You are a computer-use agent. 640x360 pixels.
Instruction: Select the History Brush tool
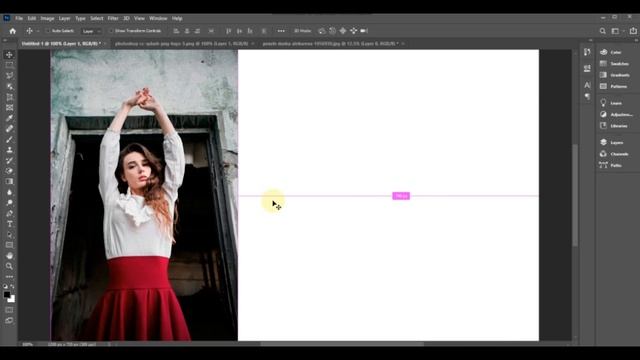(x=9, y=160)
